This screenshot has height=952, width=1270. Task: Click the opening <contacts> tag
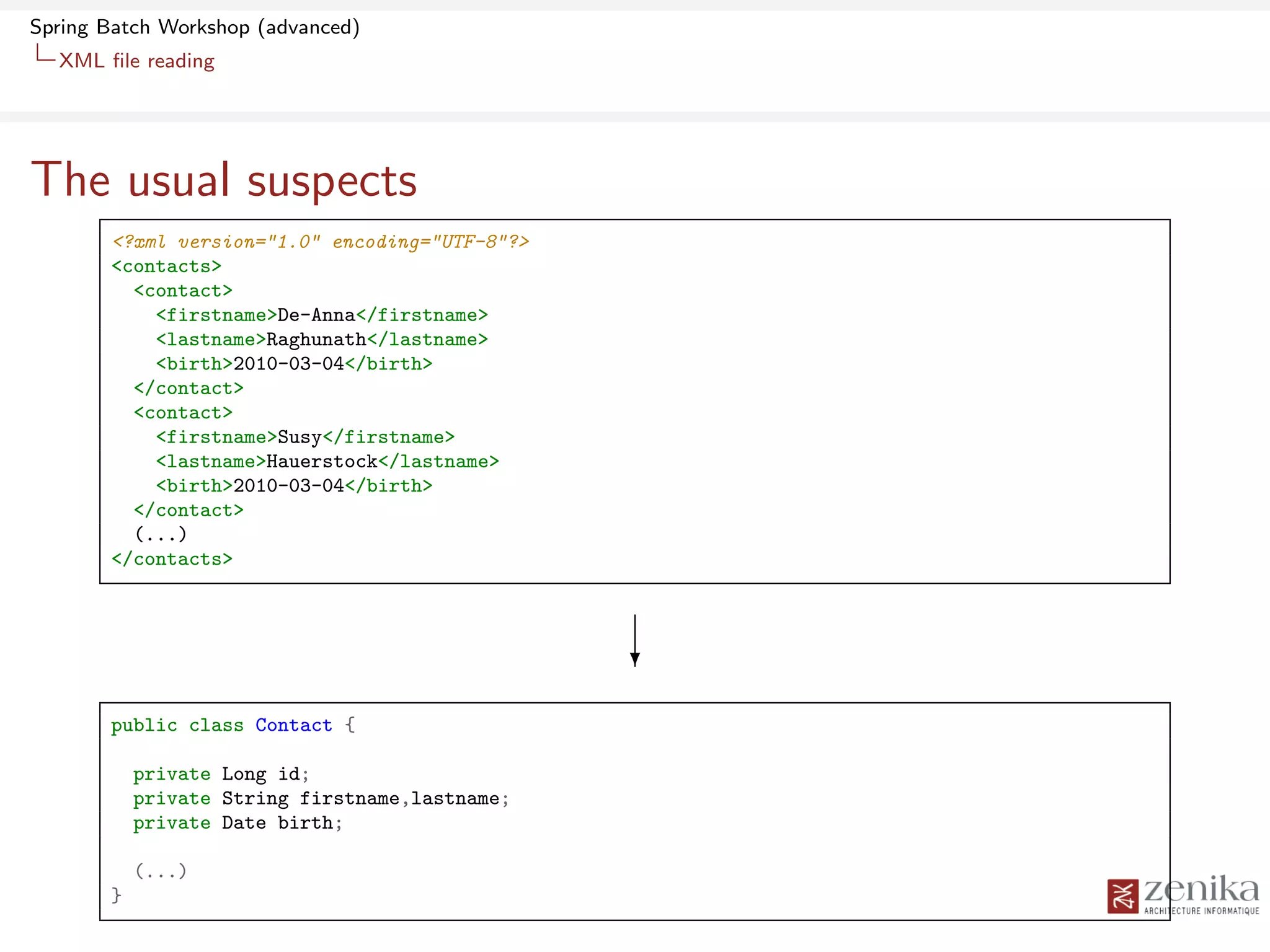[167, 267]
